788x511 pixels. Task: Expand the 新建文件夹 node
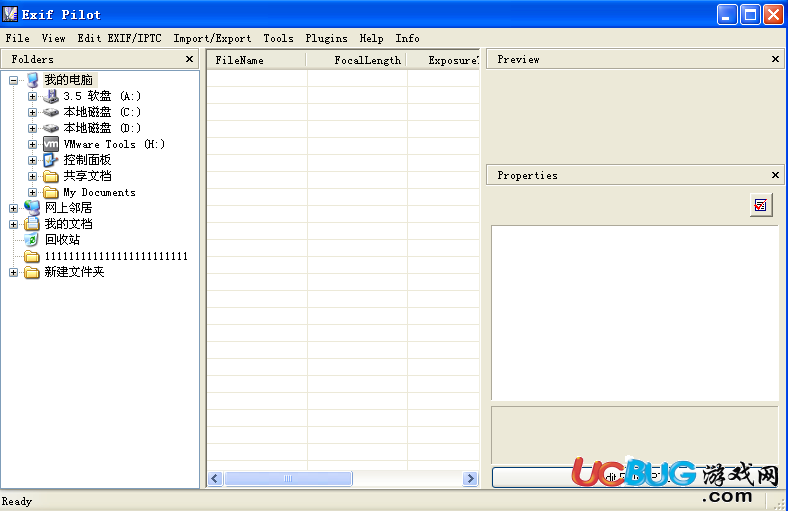coord(14,273)
